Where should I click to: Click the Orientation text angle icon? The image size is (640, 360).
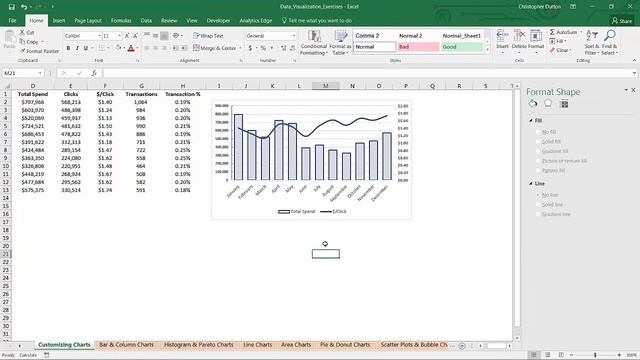pos(176,36)
